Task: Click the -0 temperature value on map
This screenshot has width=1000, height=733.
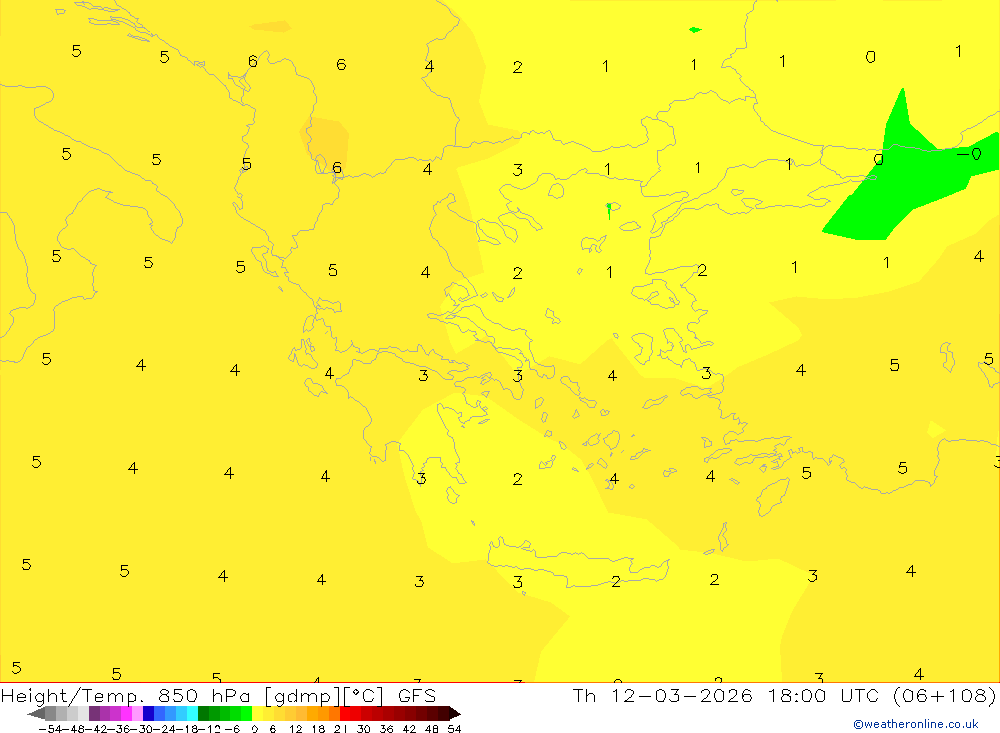Action: (x=969, y=154)
